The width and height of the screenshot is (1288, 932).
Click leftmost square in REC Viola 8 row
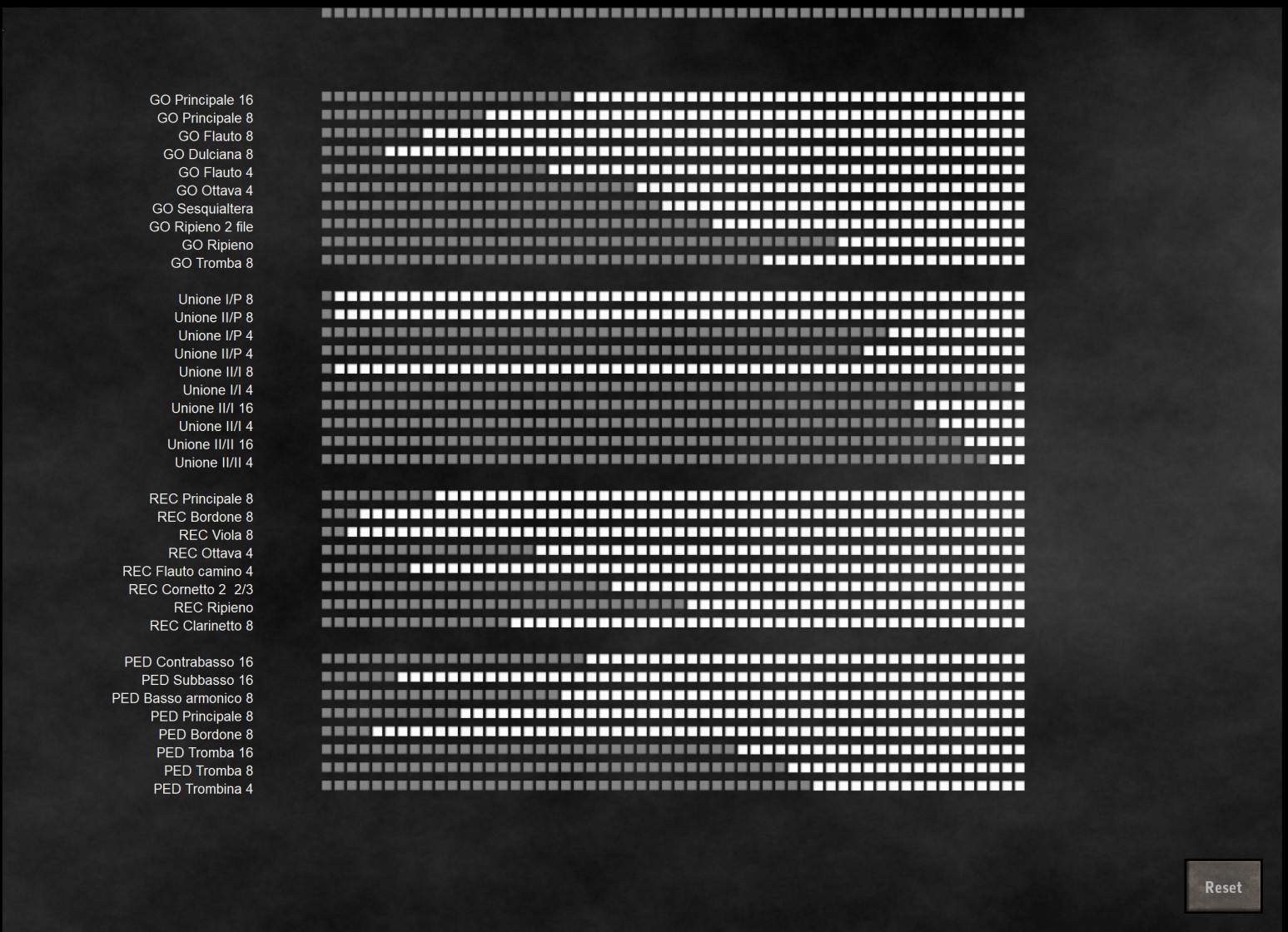coord(326,532)
